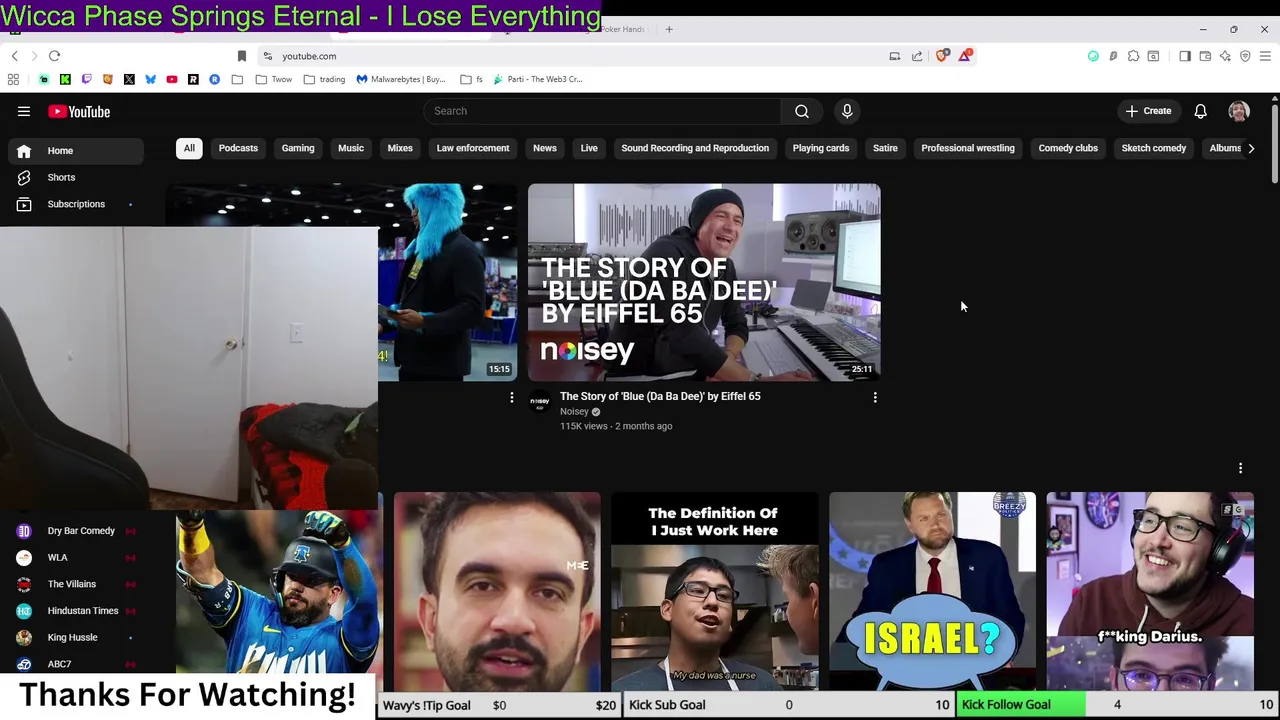This screenshot has width=1280, height=720.
Task: Select the All filter chip
Action: tap(189, 148)
